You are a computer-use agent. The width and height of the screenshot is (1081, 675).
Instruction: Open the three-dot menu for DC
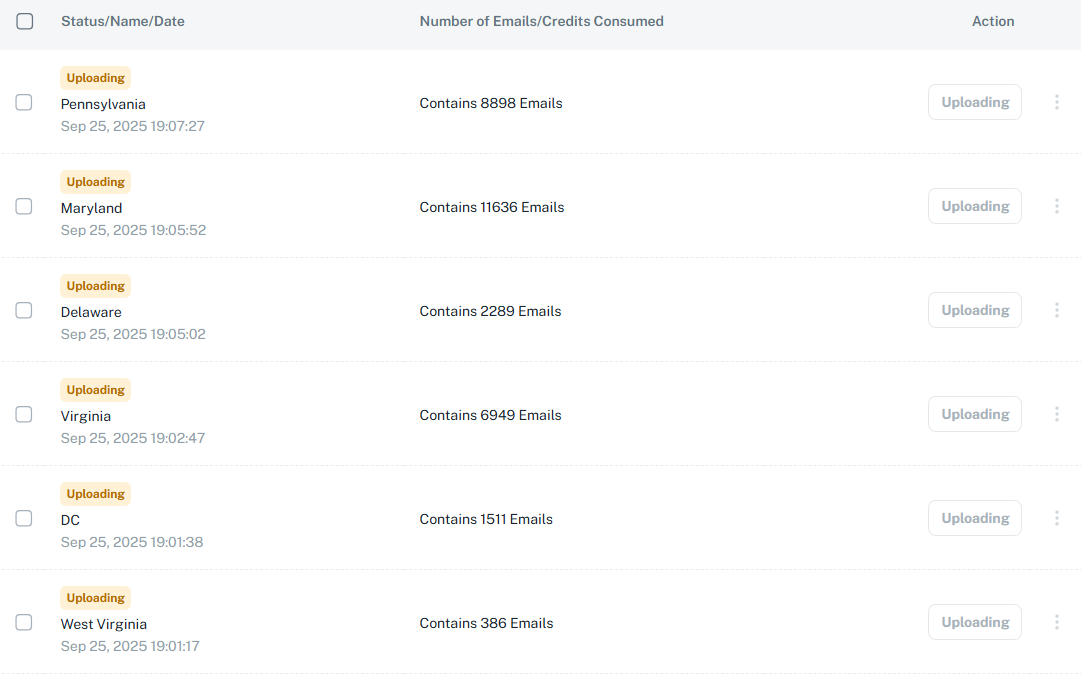1057,518
